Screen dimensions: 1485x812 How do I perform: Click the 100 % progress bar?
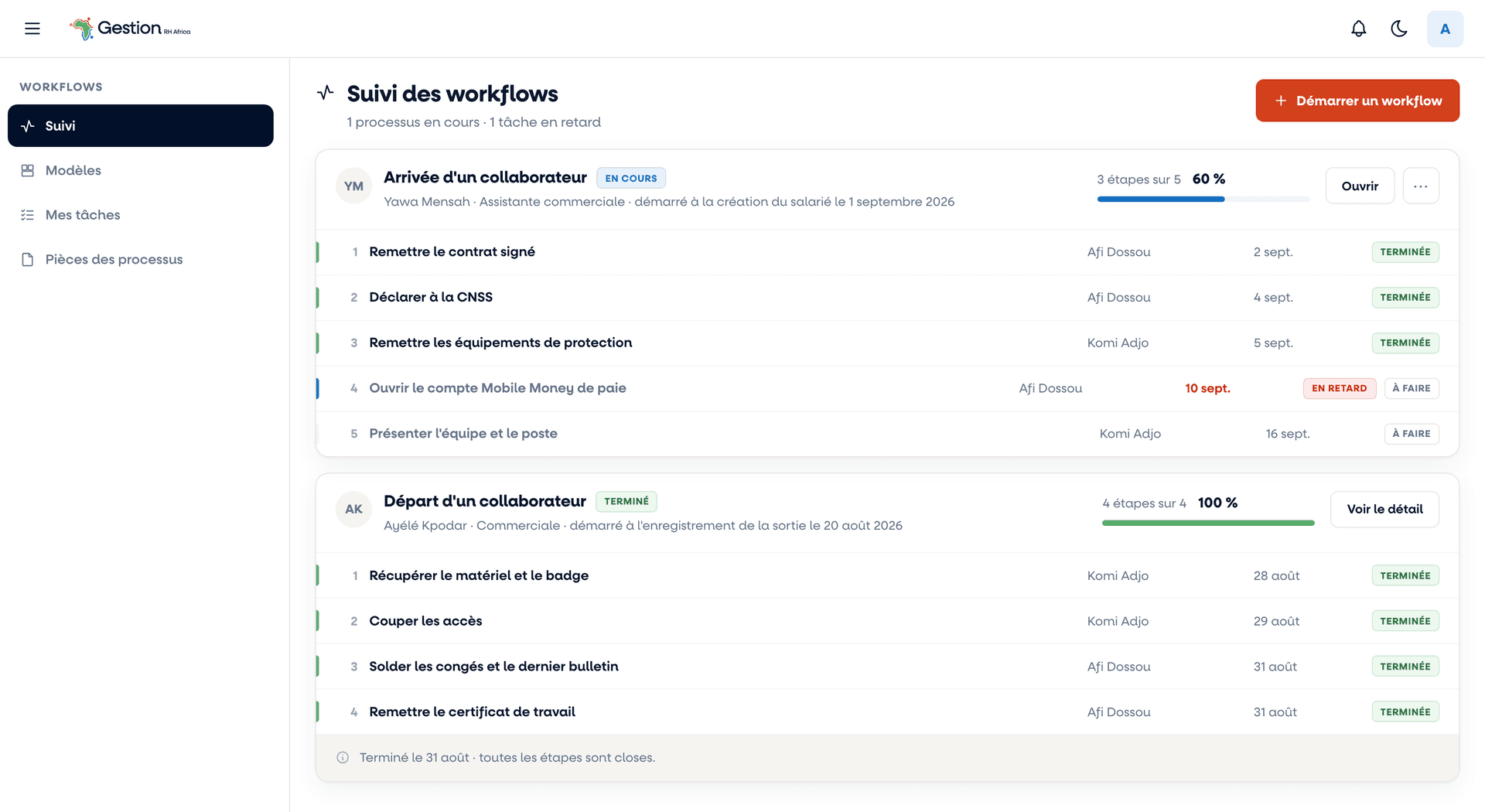(x=1208, y=523)
